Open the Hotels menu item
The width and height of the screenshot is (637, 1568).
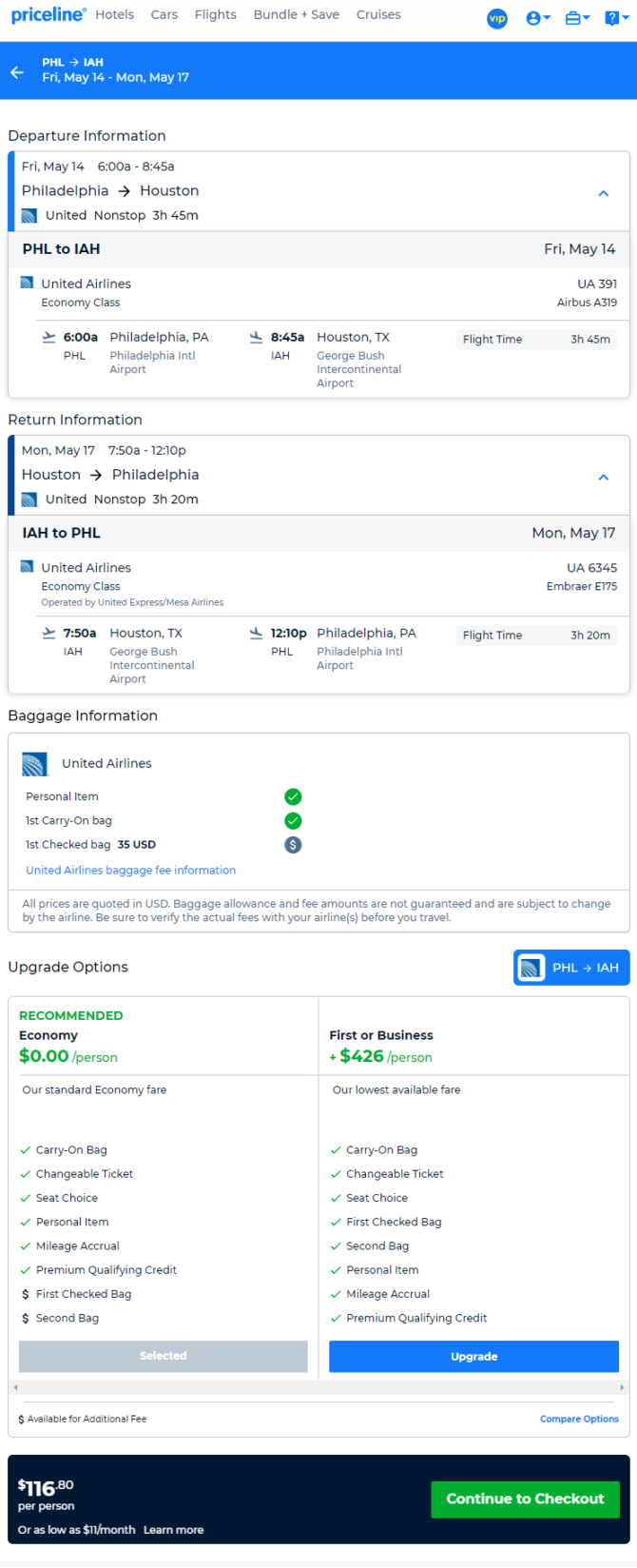pos(114,14)
